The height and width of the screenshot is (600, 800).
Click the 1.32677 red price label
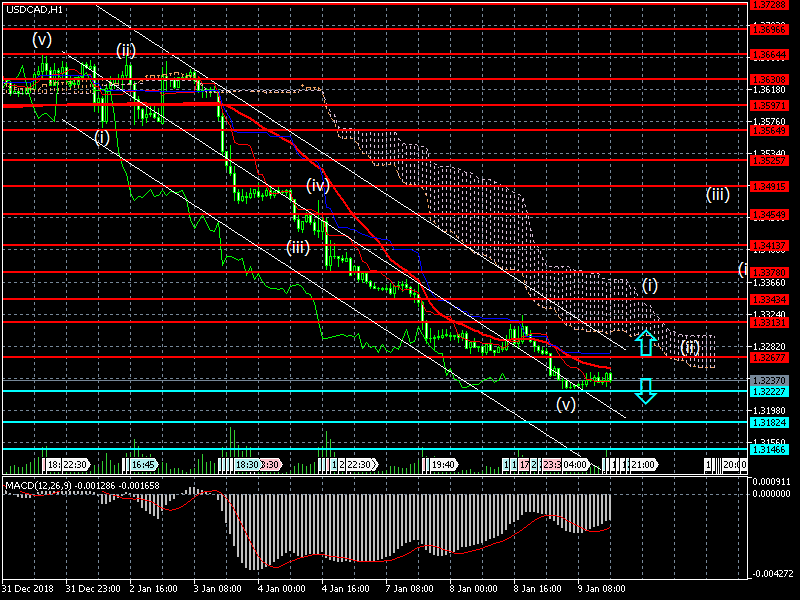click(768, 357)
